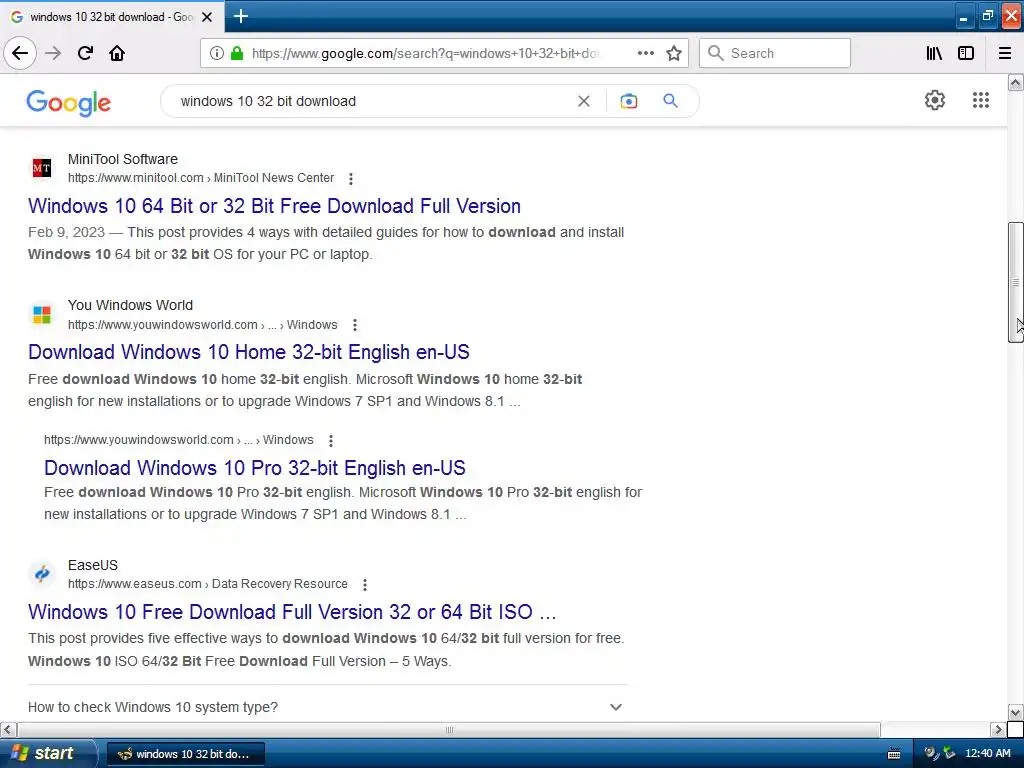The height and width of the screenshot is (768, 1024).
Task: Open Download Windows 10 Home 32-bit English link
Action: tap(249, 352)
